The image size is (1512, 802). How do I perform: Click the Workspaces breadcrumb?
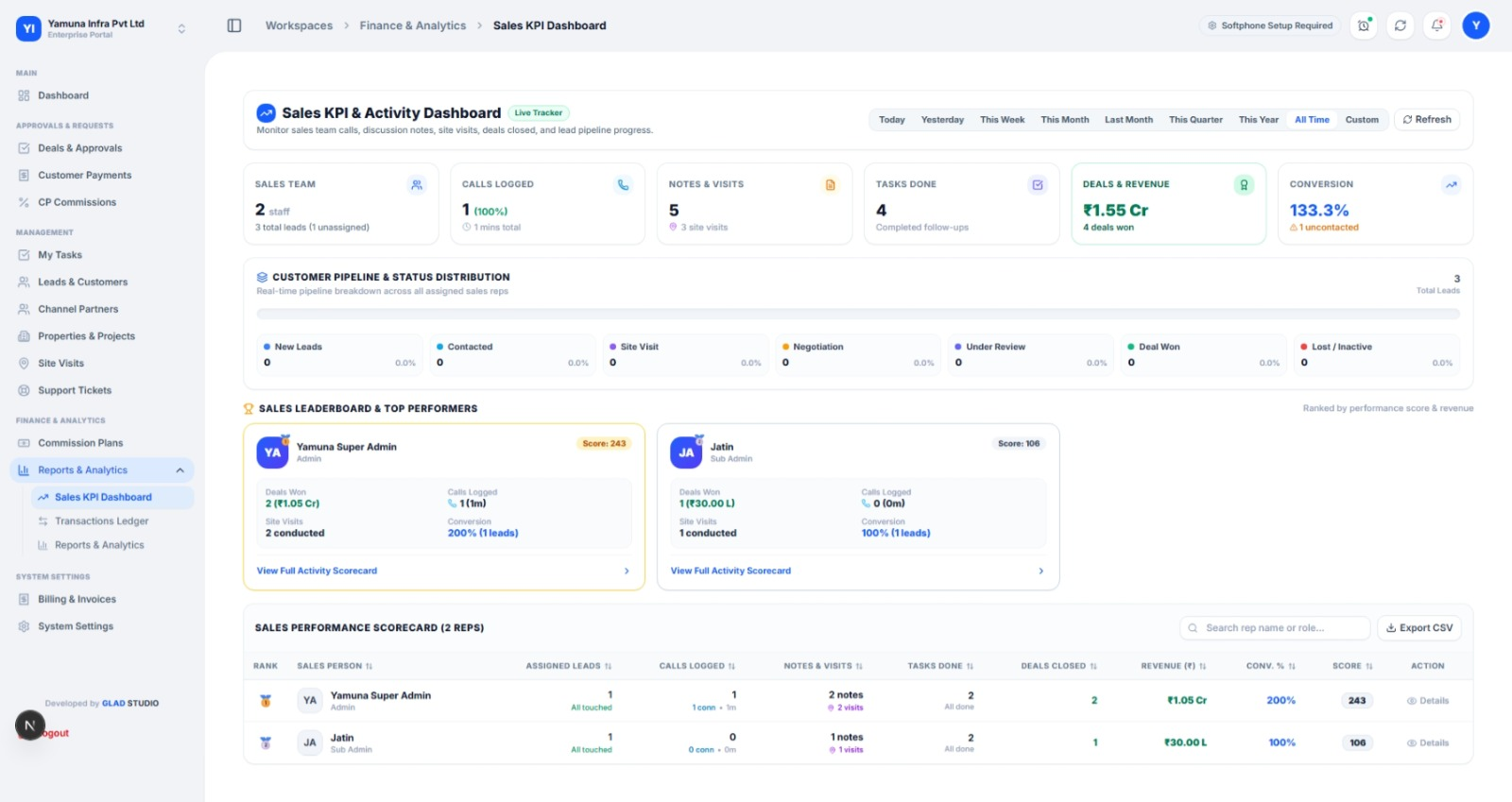(299, 26)
